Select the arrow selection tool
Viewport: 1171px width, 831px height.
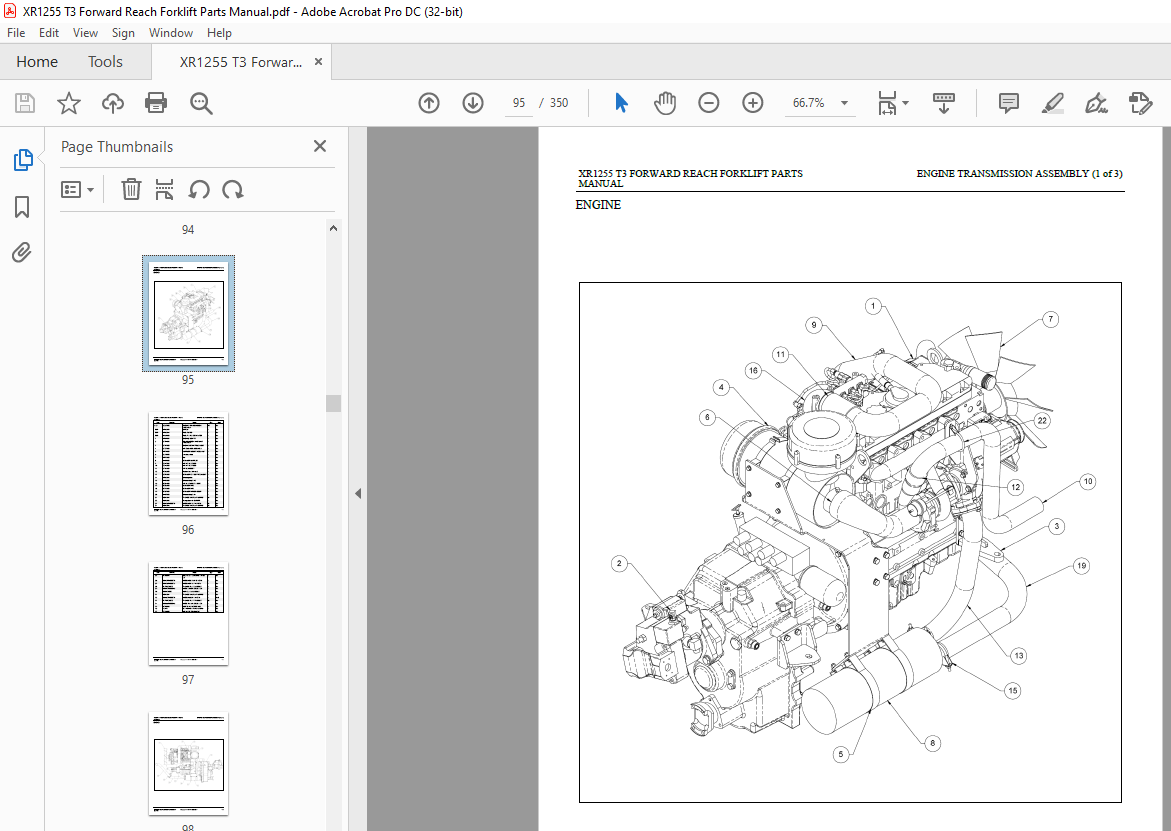tap(621, 103)
